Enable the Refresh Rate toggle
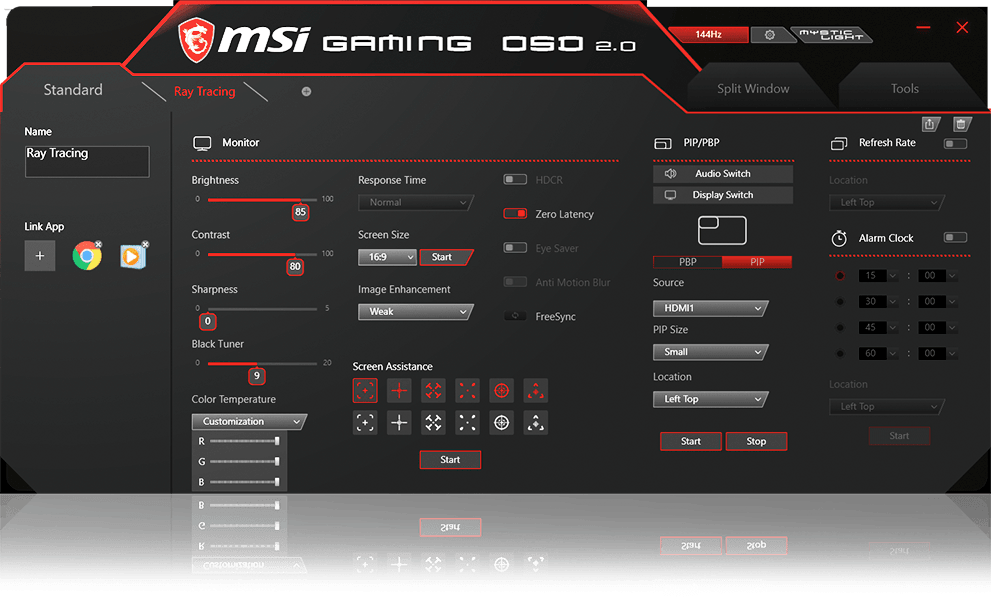The width and height of the screenshot is (991, 599). [955, 144]
